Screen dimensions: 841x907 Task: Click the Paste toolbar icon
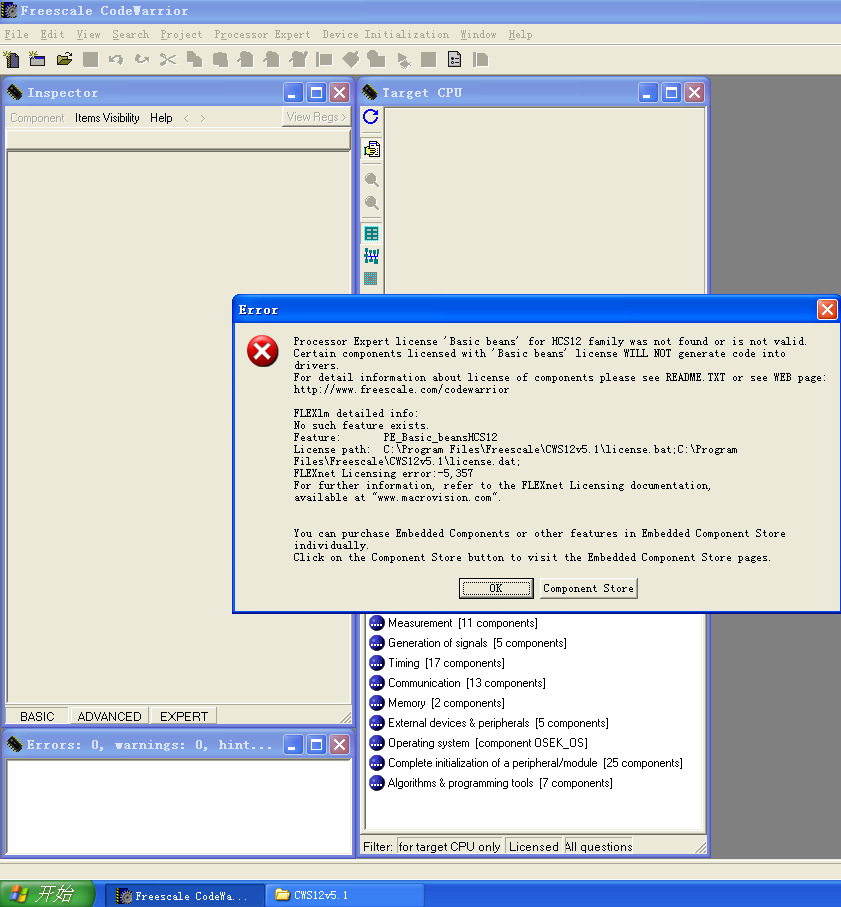220,60
